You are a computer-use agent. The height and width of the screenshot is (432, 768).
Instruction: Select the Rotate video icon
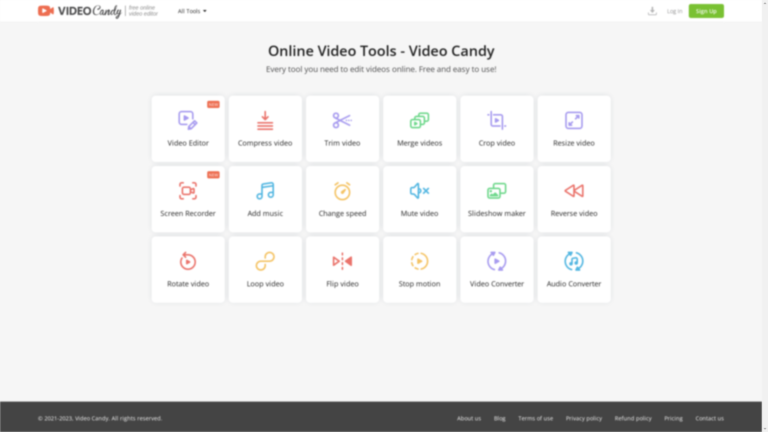(x=188, y=261)
